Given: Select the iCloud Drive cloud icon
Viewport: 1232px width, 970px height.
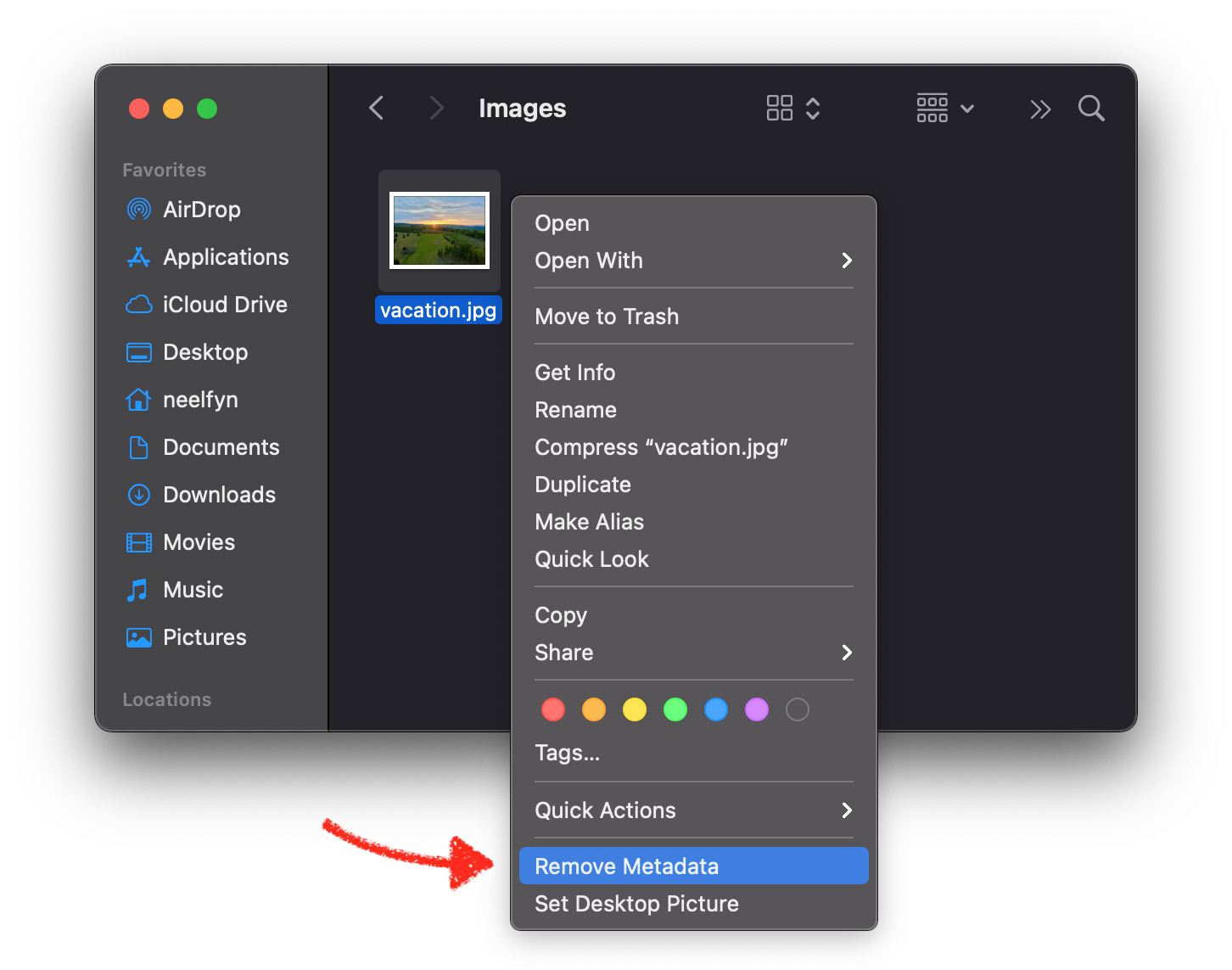Looking at the screenshot, I should (138, 305).
